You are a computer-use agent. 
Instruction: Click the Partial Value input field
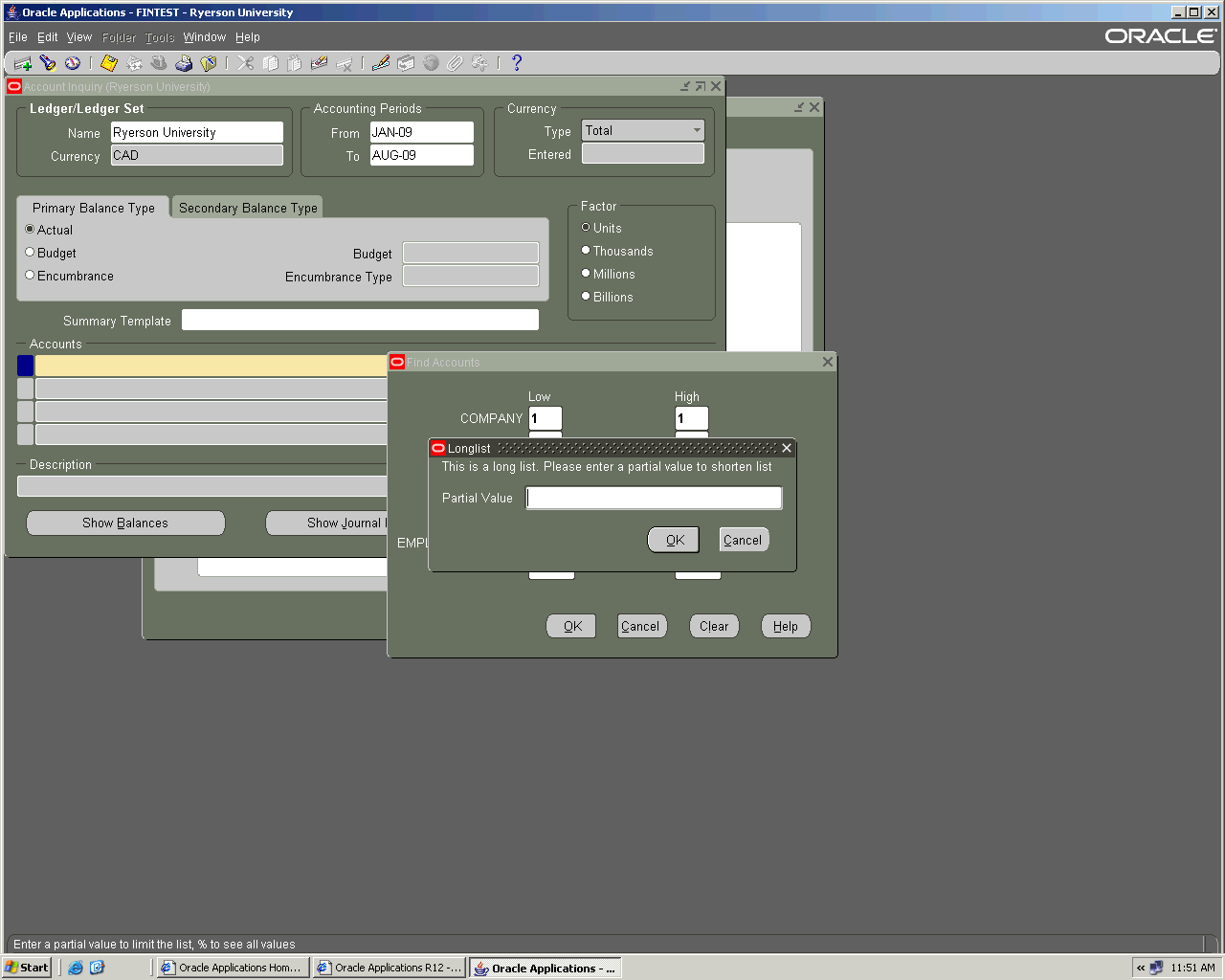pos(654,499)
